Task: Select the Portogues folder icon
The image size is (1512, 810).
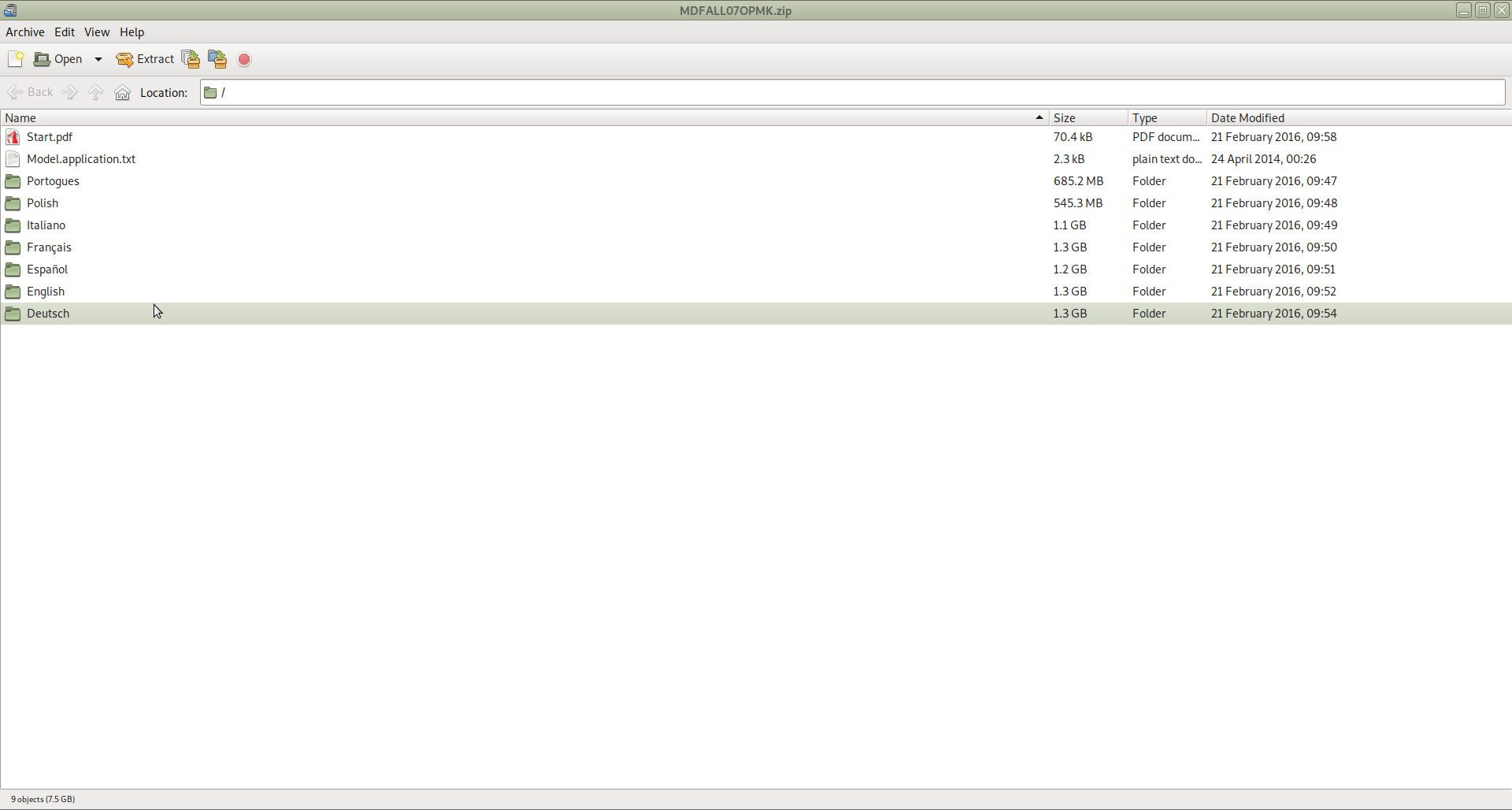Action: [x=13, y=181]
